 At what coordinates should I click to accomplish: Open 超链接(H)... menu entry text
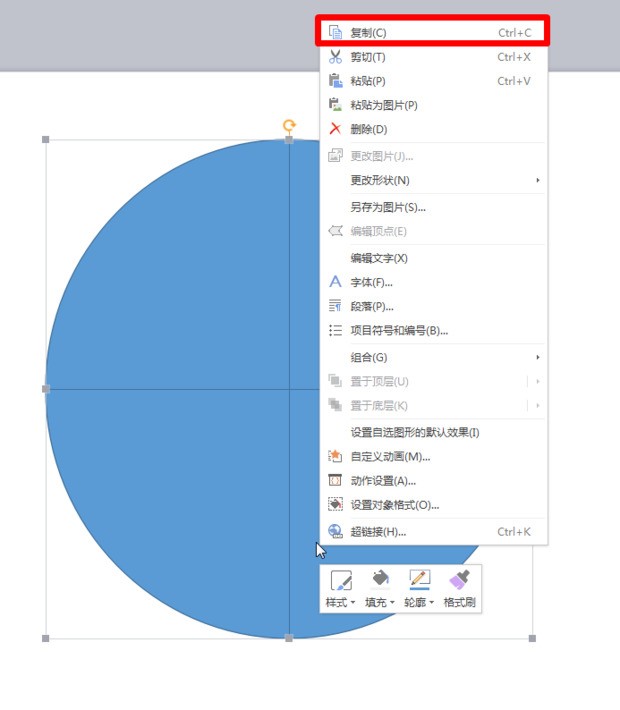[x=378, y=532]
